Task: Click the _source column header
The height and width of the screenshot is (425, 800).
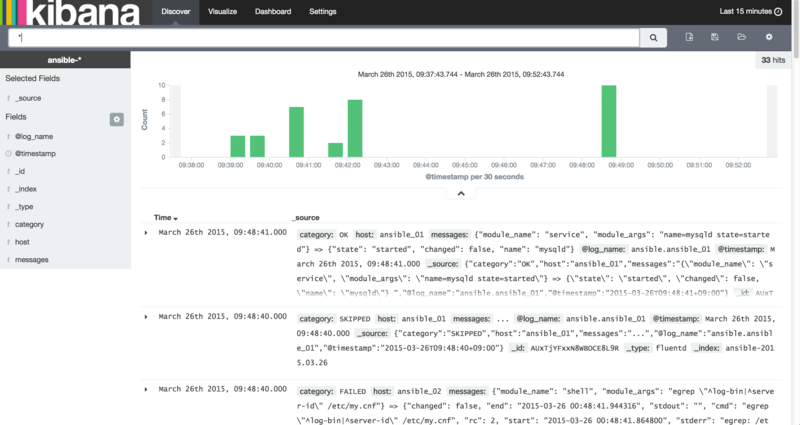Action: tap(306, 217)
